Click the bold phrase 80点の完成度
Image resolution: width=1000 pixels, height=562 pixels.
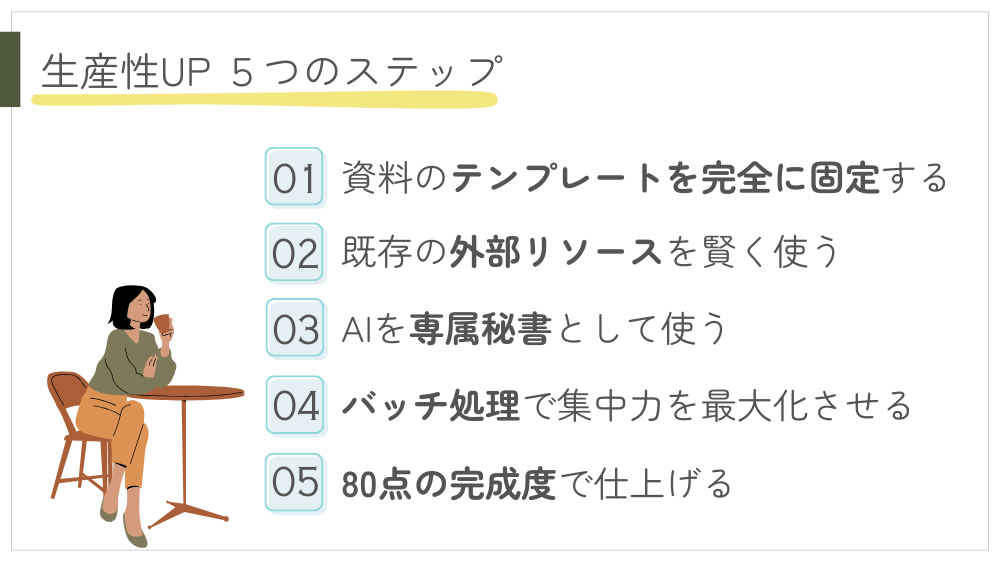click(448, 482)
